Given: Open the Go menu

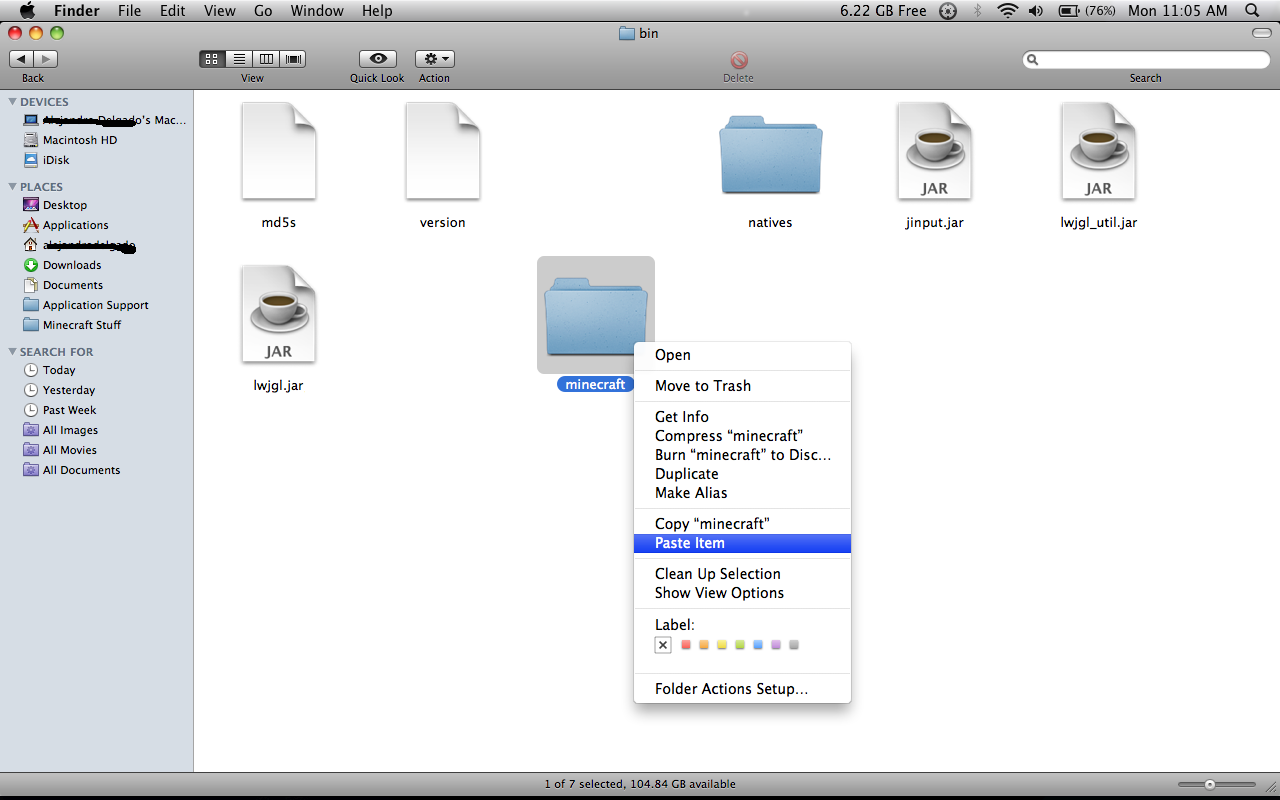Looking at the screenshot, I should pos(263,11).
